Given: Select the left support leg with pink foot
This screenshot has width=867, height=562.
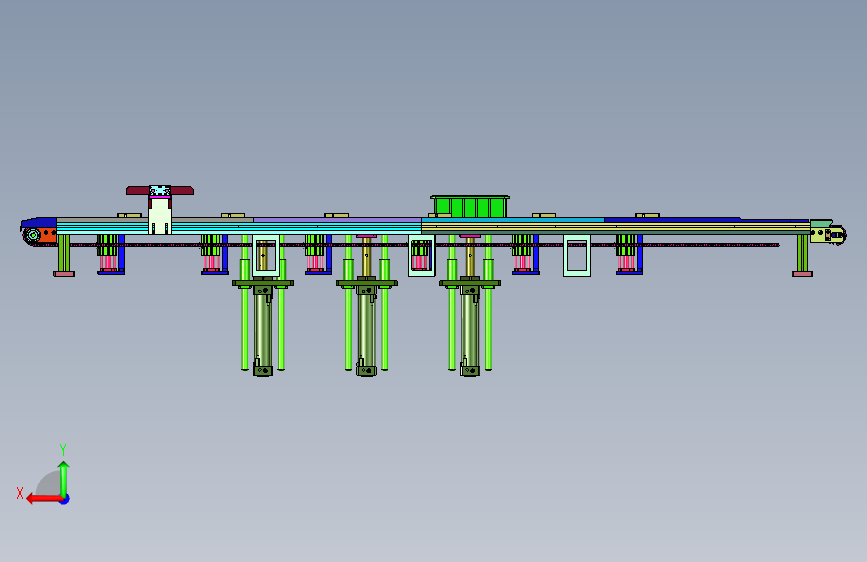Looking at the screenshot, I should [x=64, y=256].
